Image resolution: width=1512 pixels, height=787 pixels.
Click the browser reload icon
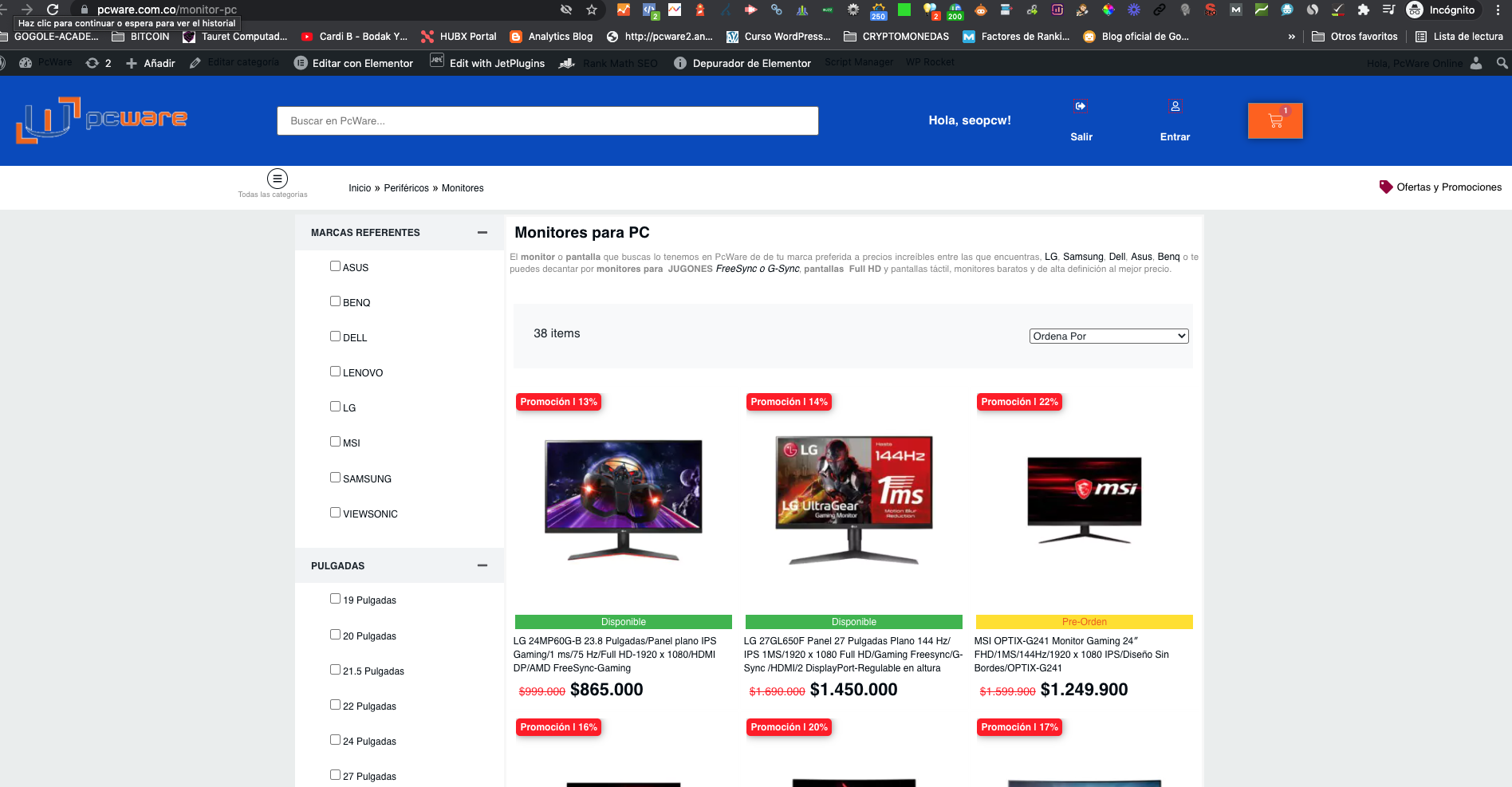coord(53,10)
